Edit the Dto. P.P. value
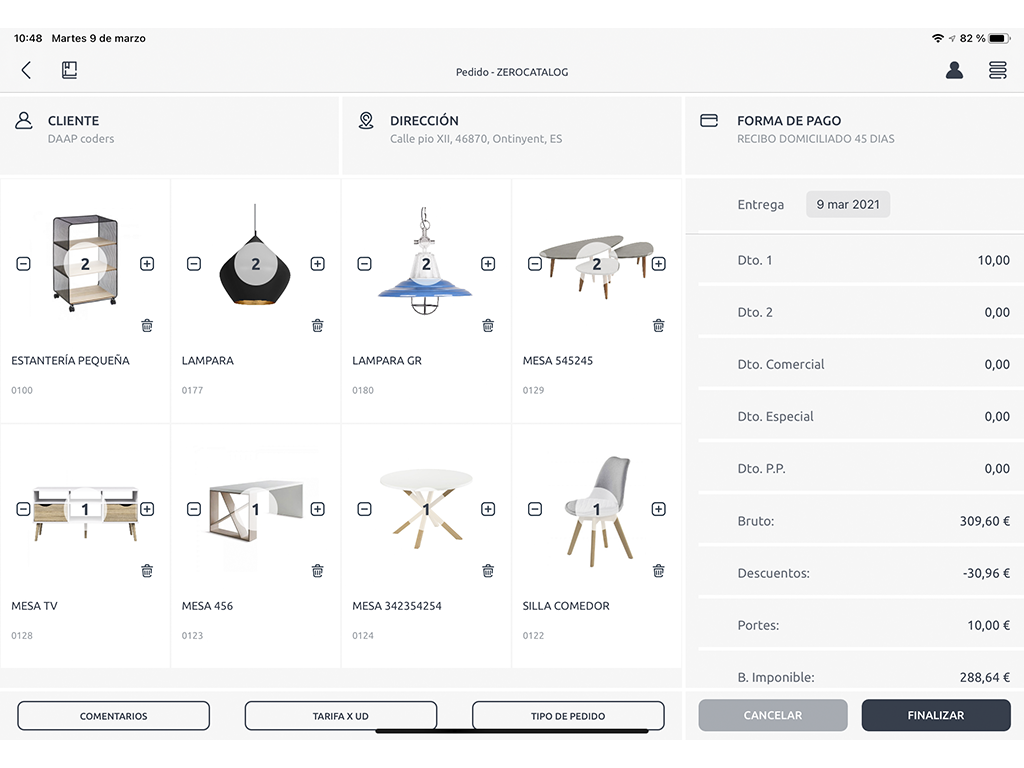The width and height of the screenshot is (1024, 768). click(x=997, y=468)
